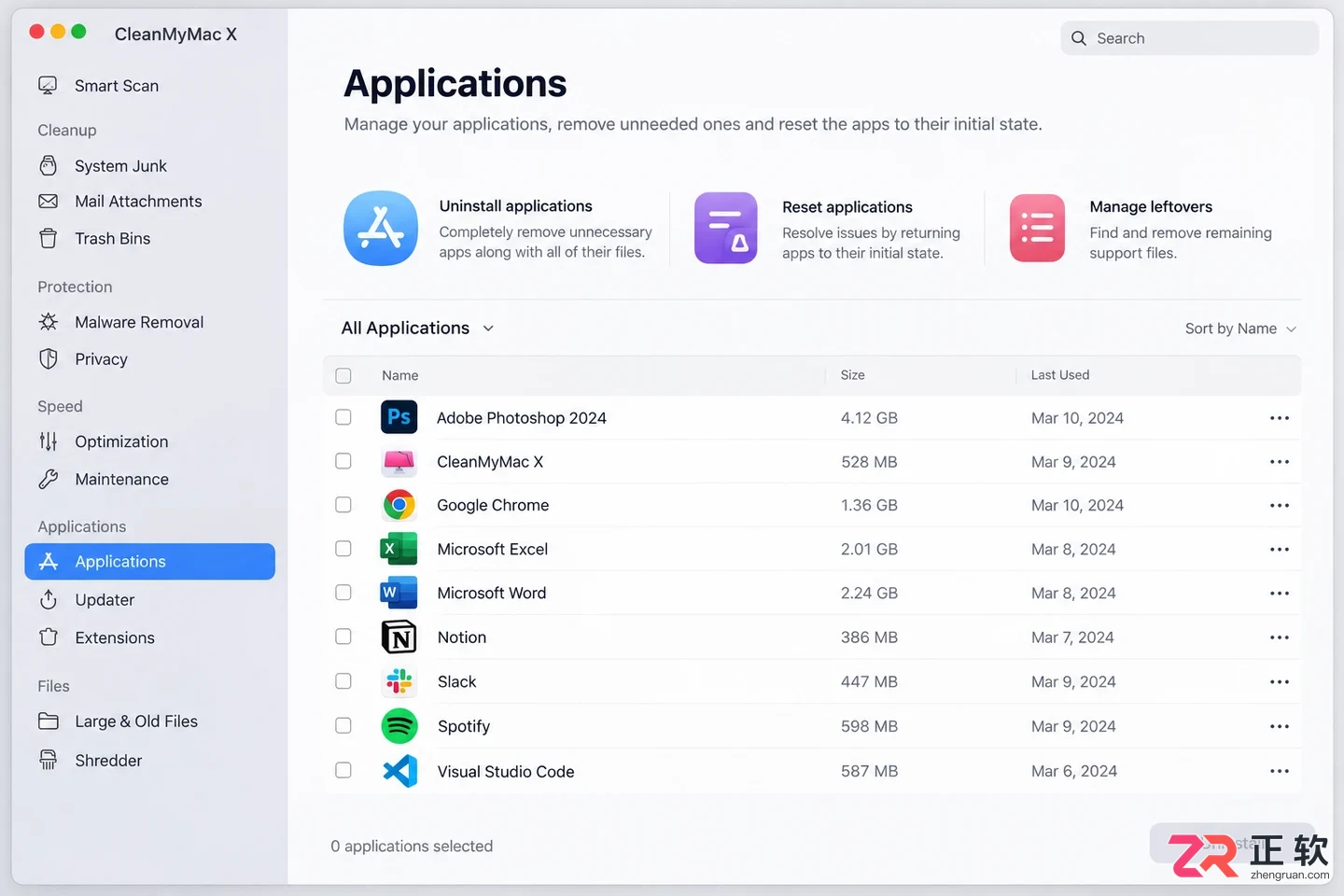Screen dimensions: 1344x896
Task: Click the System Junk icon in sidebar
Action: point(48,165)
